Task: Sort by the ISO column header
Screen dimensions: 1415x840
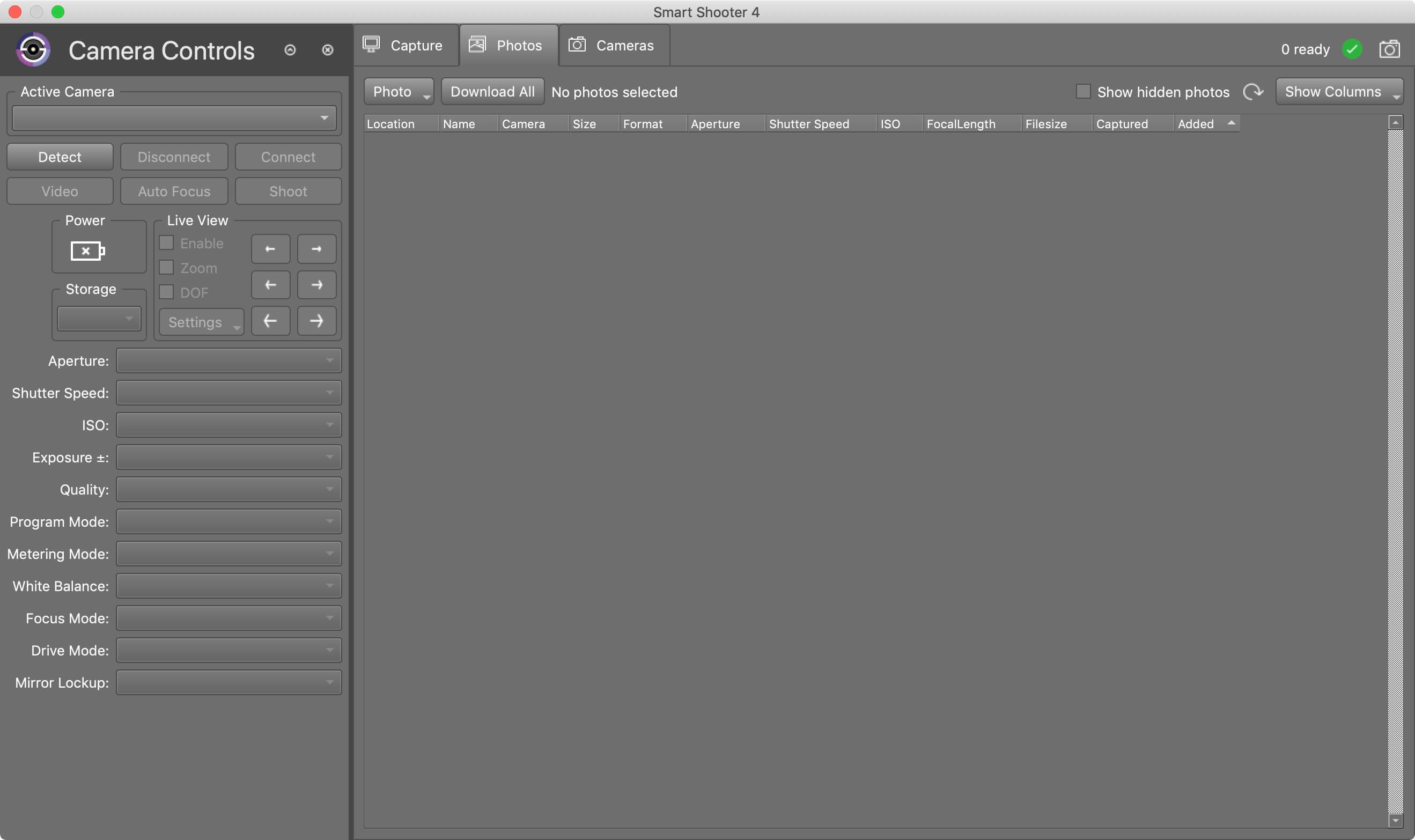Action: pyautogui.click(x=901, y=123)
